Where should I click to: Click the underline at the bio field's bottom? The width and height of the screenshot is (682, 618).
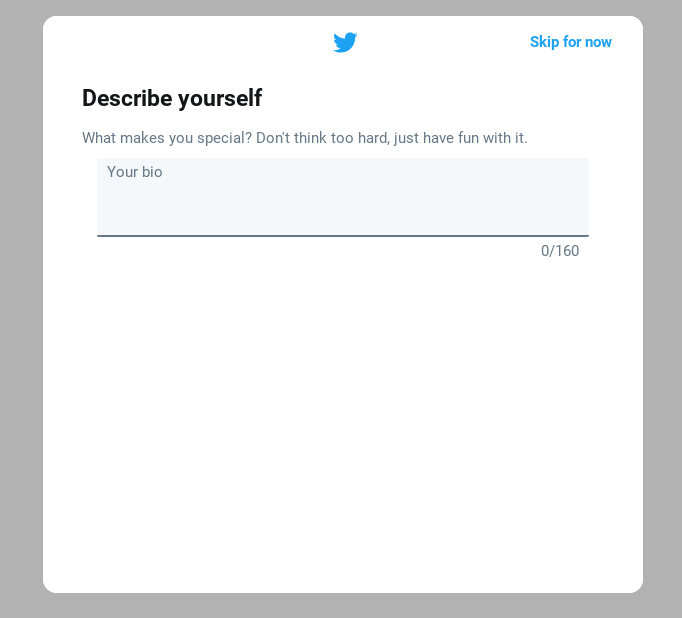pos(343,236)
